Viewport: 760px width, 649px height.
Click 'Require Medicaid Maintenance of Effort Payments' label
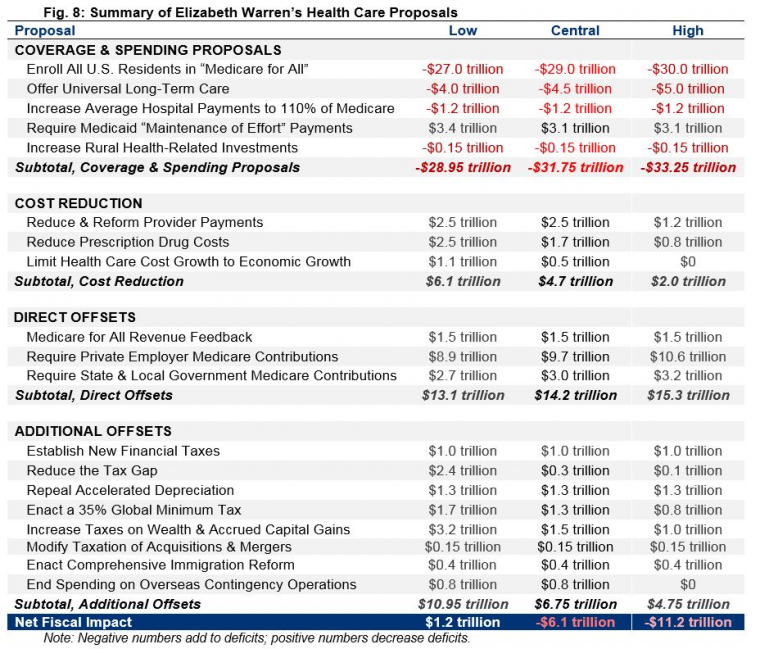190,128
